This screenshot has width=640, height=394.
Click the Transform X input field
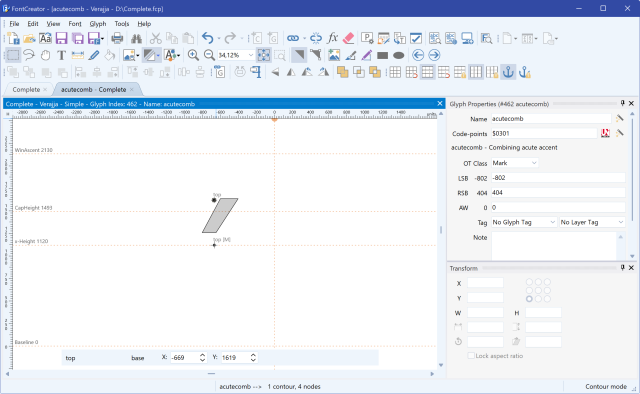coord(485,283)
